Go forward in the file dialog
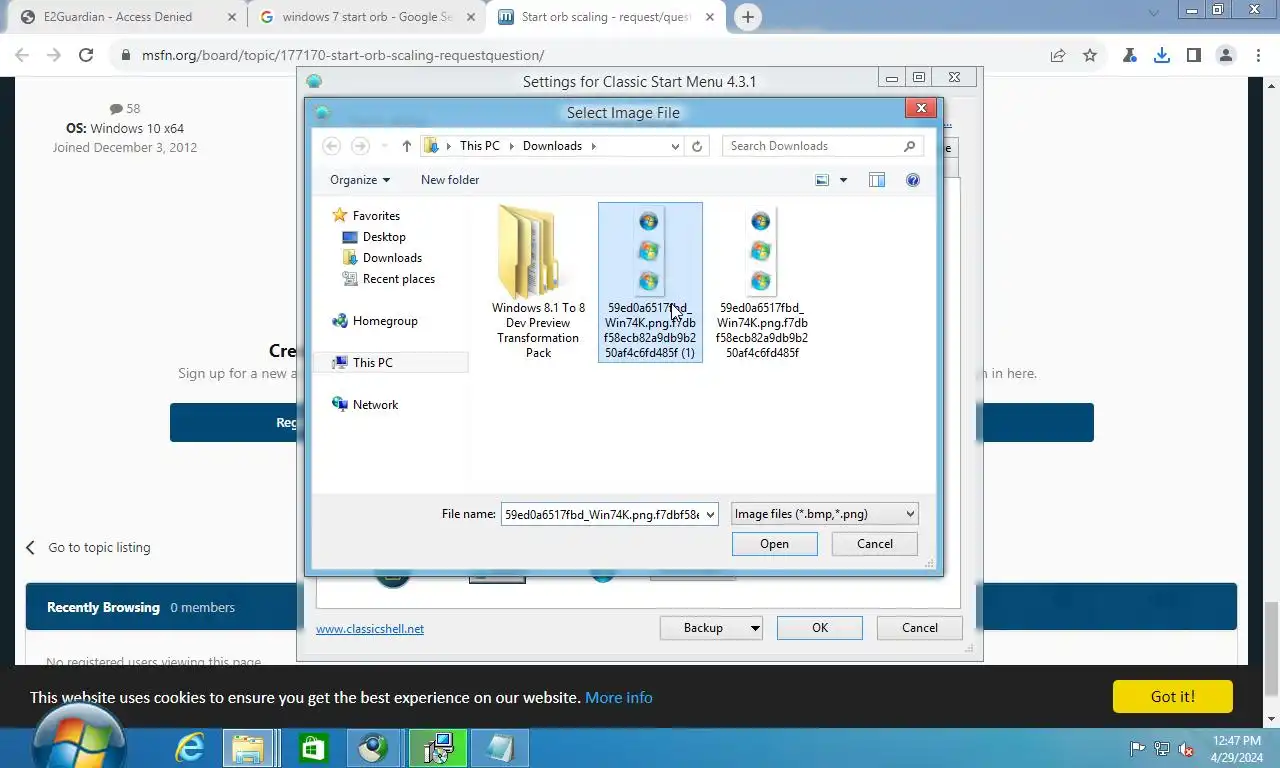The width and height of the screenshot is (1280, 768). click(360, 146)
